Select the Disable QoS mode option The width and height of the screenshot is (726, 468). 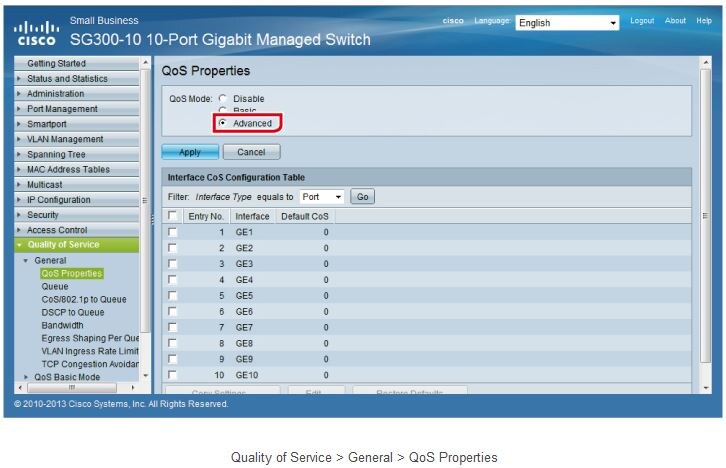point(222,99)
